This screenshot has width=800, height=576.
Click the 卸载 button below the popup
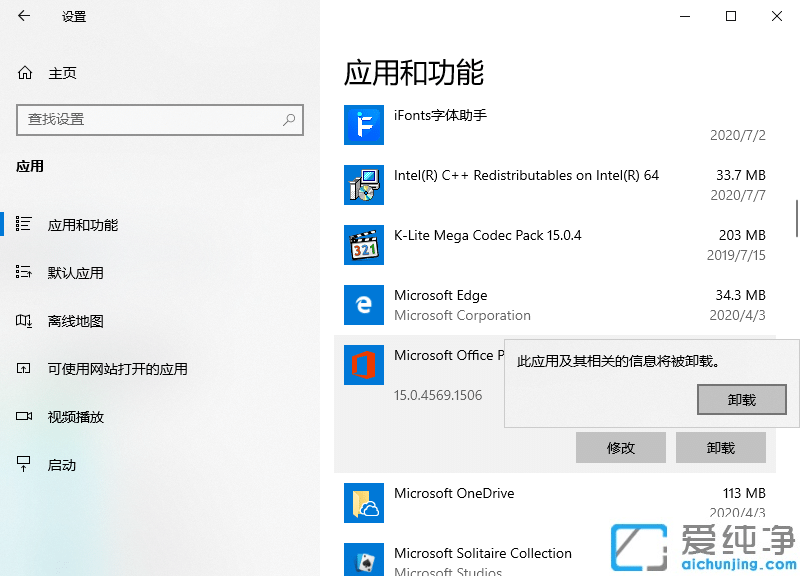click(x=720, y=447)
